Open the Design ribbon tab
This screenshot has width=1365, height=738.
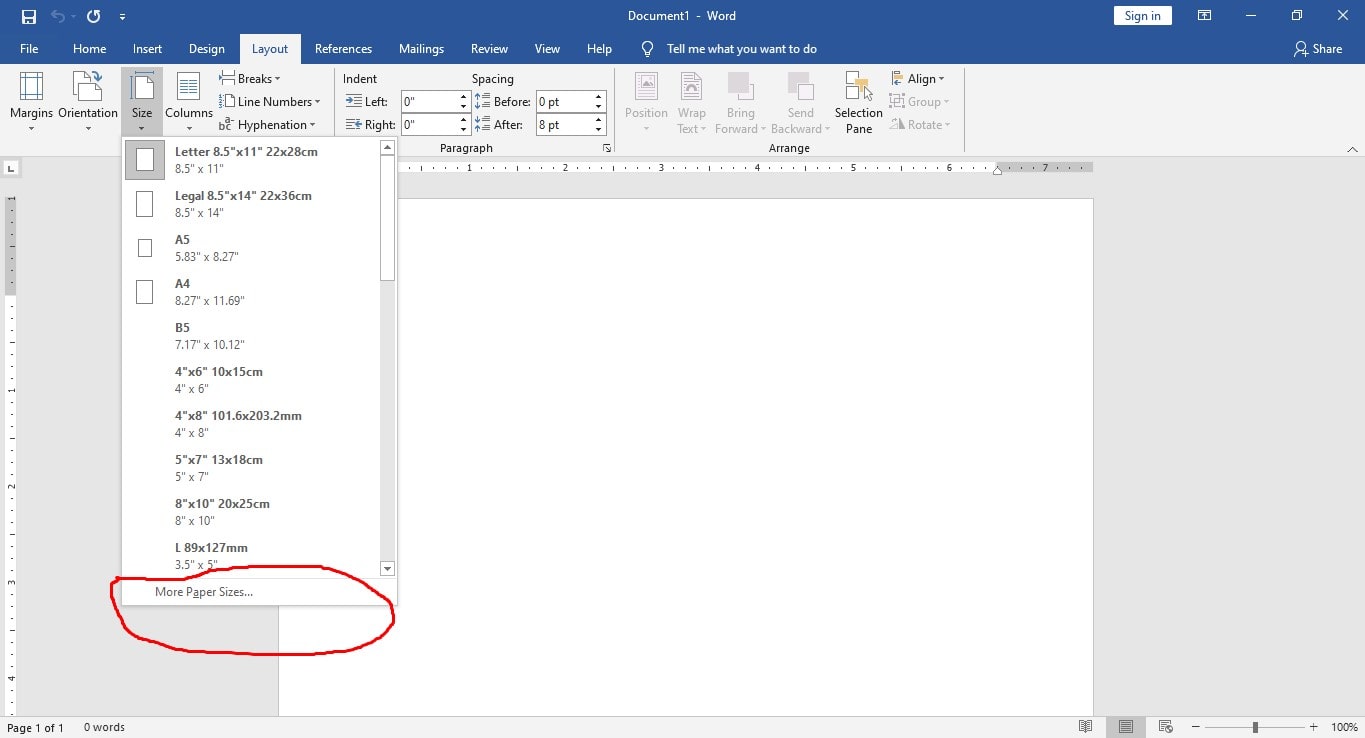point(207,48)
